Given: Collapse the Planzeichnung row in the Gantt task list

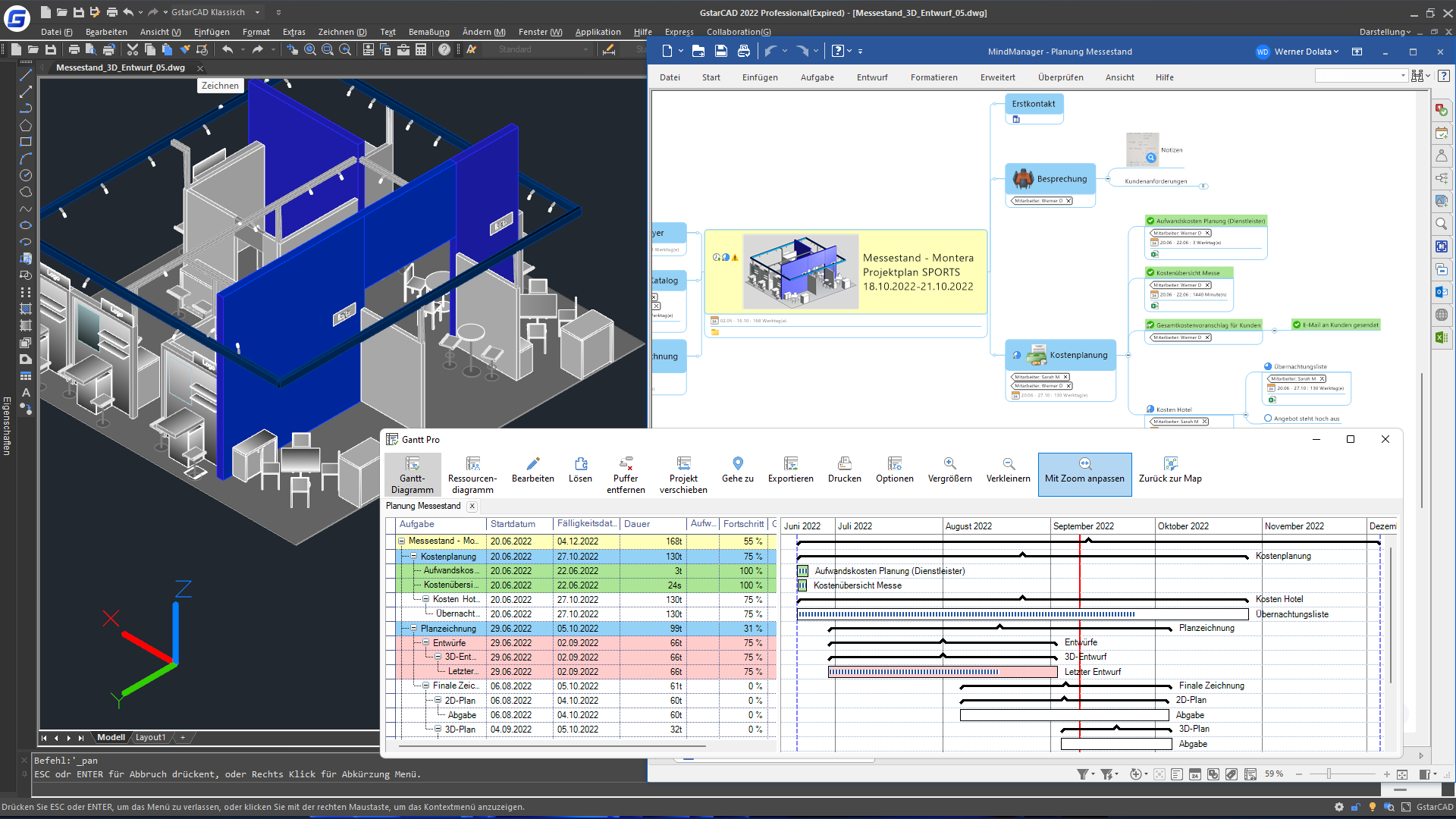Looking at the screenshot, I should click(414, 629).
